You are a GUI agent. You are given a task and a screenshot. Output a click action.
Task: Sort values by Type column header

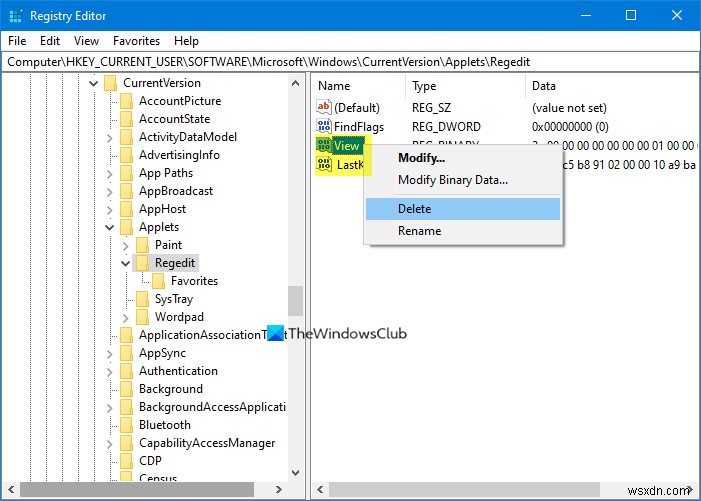[x=465, y=86]
